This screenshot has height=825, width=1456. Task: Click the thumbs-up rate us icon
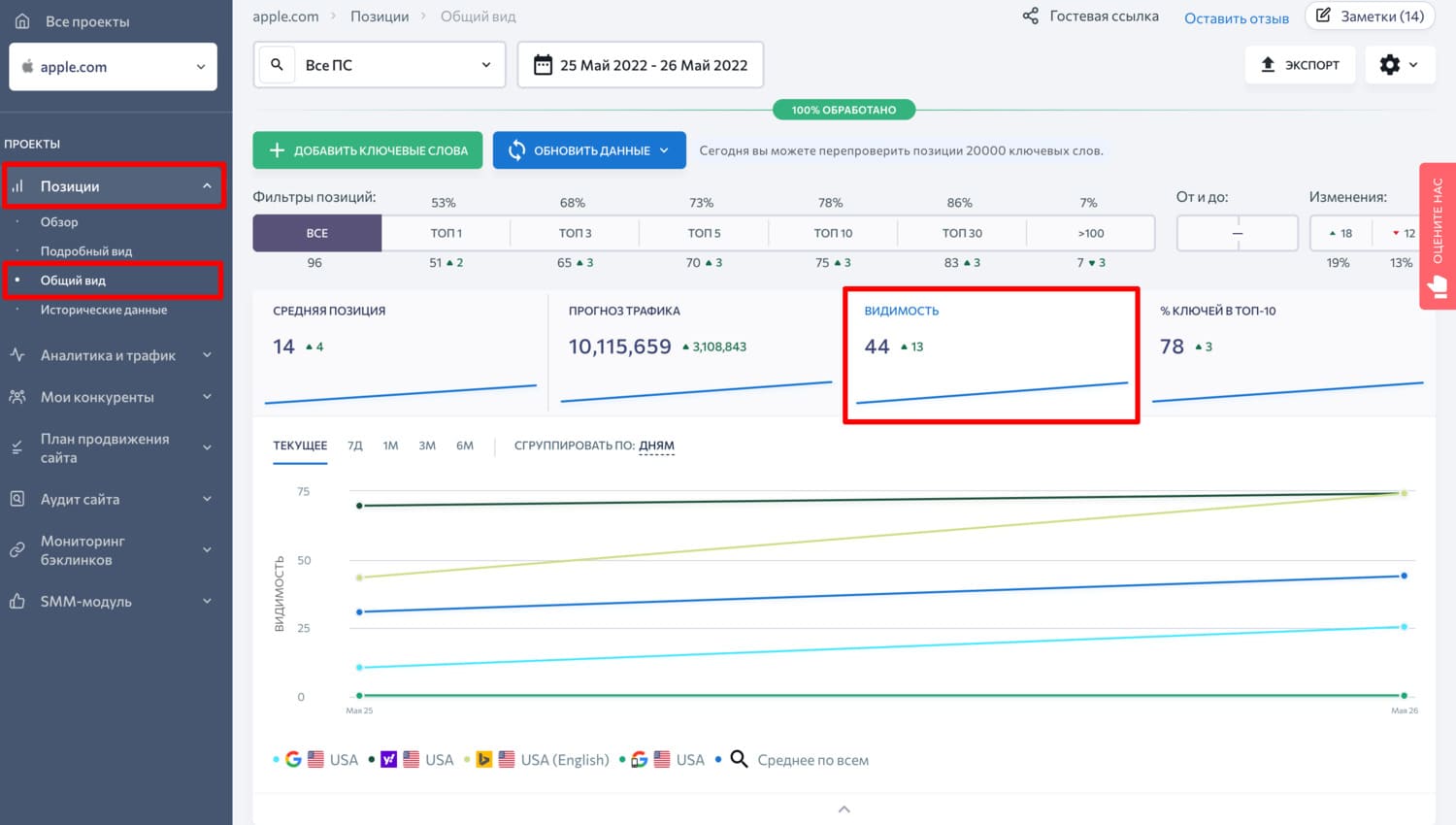[1438, 286]
